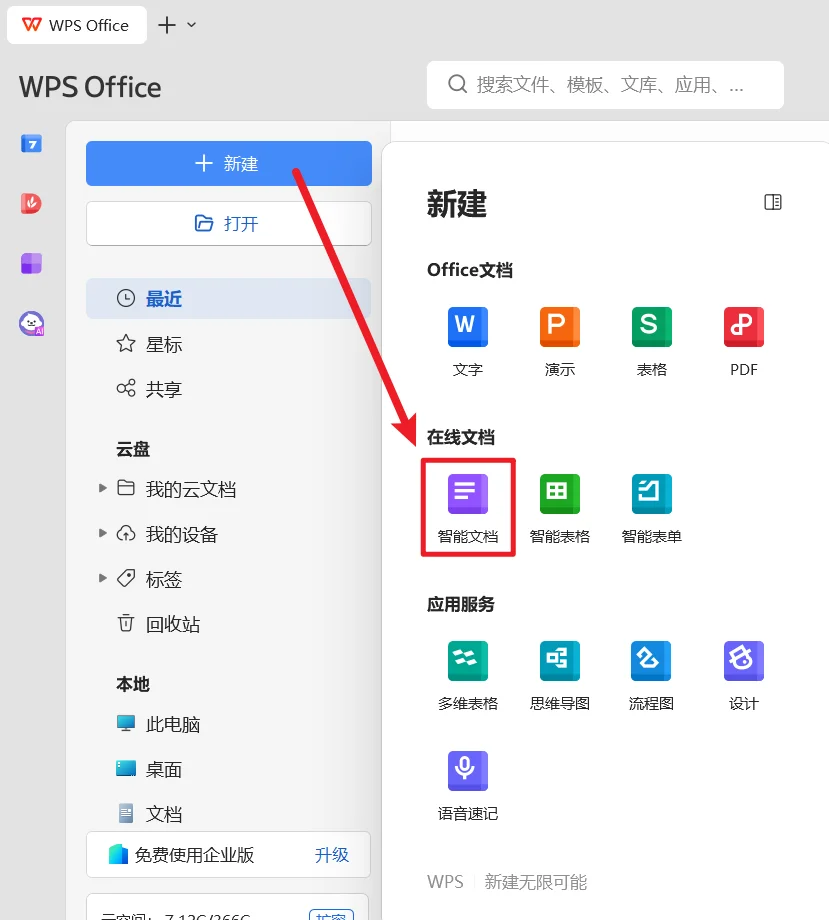
Task: Focus the 搜索文件、模板 search field
Action: [x=605, y=85]
